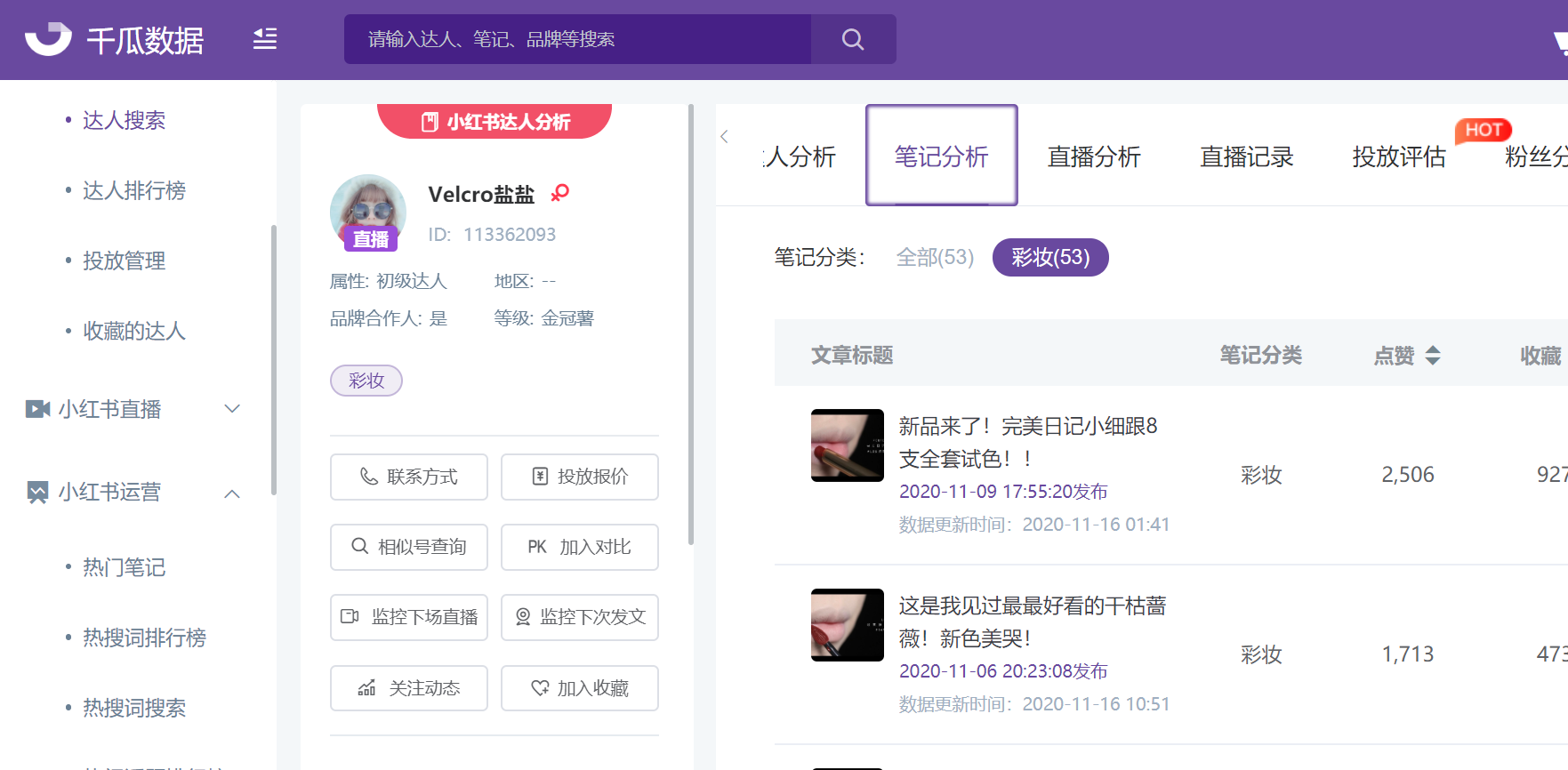Click the female gender icon beside Velcro盐盐
Screen dimensions: 1568x770
[x=559, y=192]
